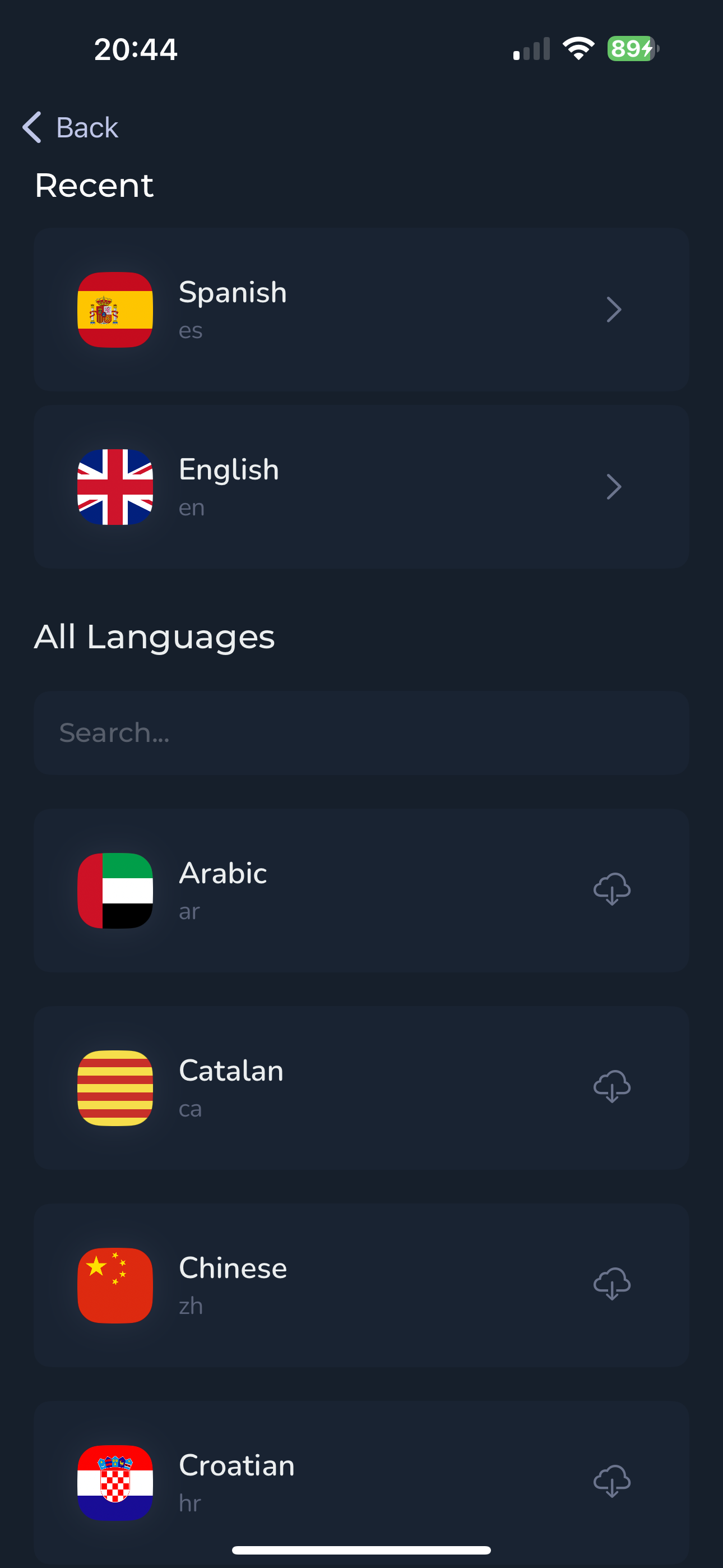Tap the Catalan striped flag icon
Screen dimensions: 723x1568
[115, 1088]
